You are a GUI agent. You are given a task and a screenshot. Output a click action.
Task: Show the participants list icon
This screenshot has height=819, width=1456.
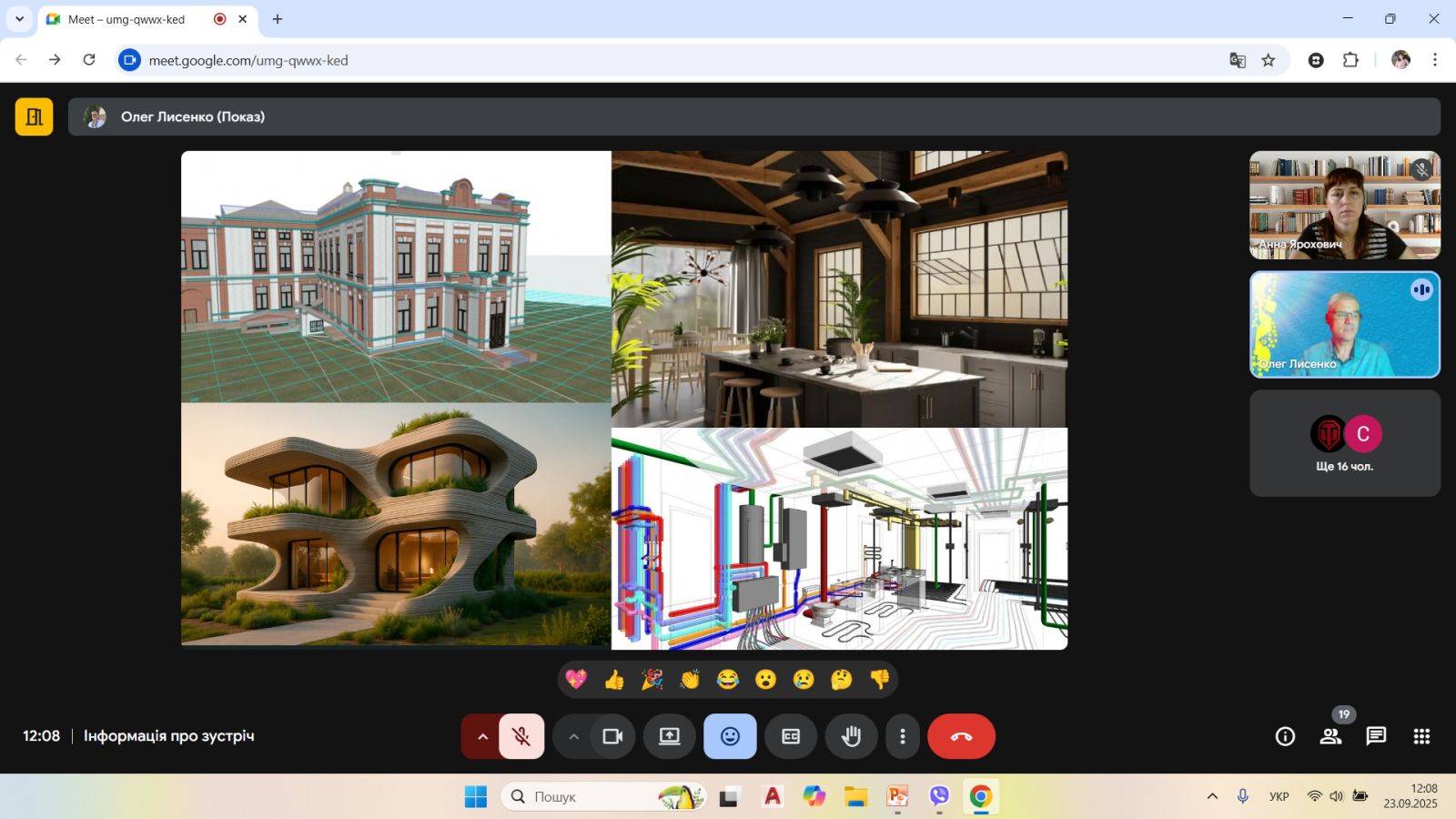point(1330,736)
